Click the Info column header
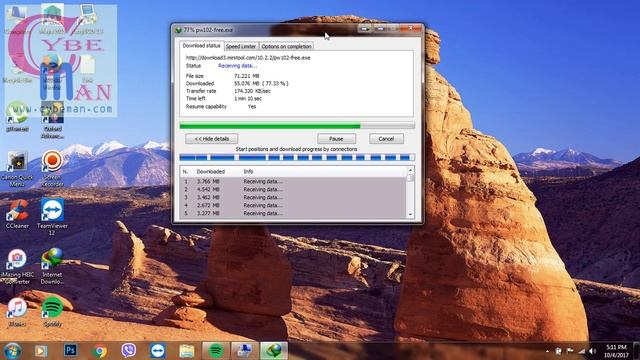 click(x=248, y=171)
